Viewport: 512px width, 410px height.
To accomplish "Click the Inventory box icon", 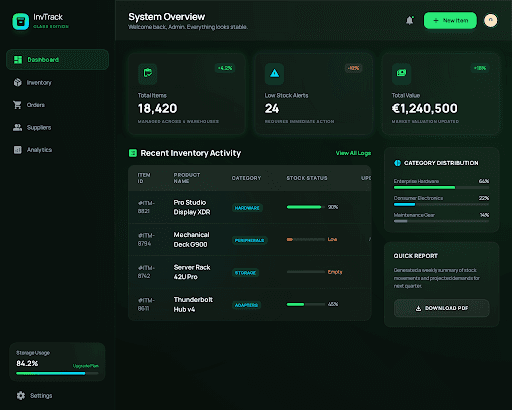I will click(x=18, y=82).
